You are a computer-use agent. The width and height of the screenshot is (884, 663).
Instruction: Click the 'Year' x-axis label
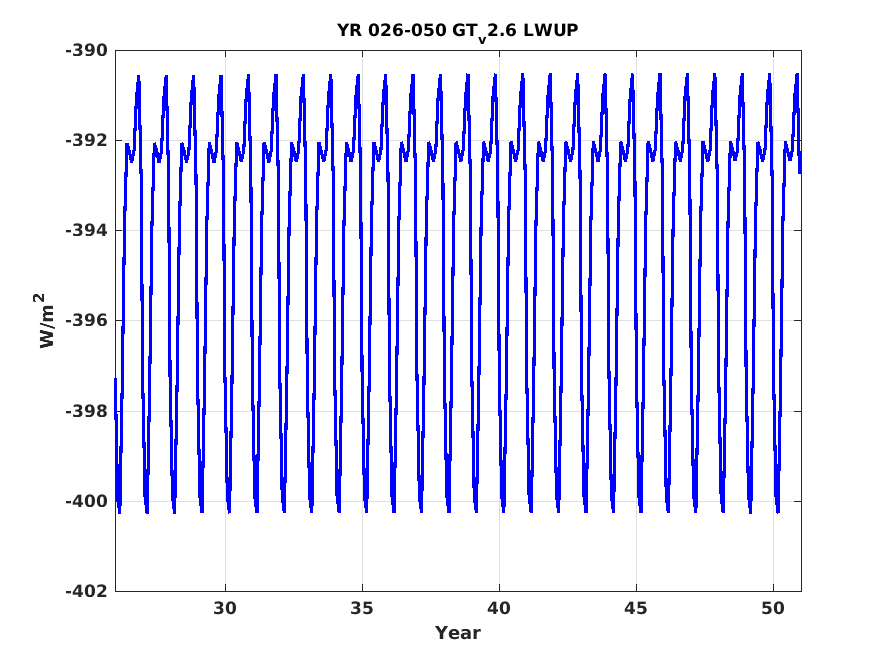click(457, 633)
